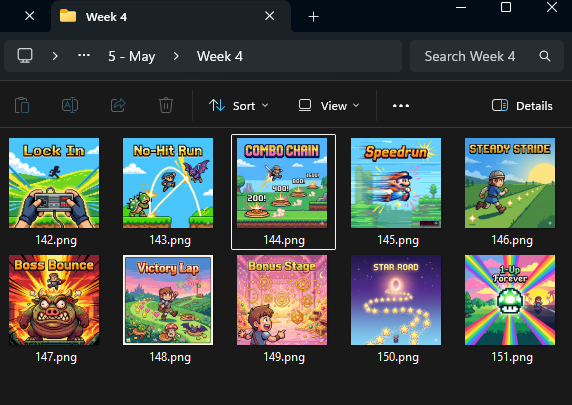Click the file name 151.png
Viewport: 572px width, 405px height.
(512, 357)
